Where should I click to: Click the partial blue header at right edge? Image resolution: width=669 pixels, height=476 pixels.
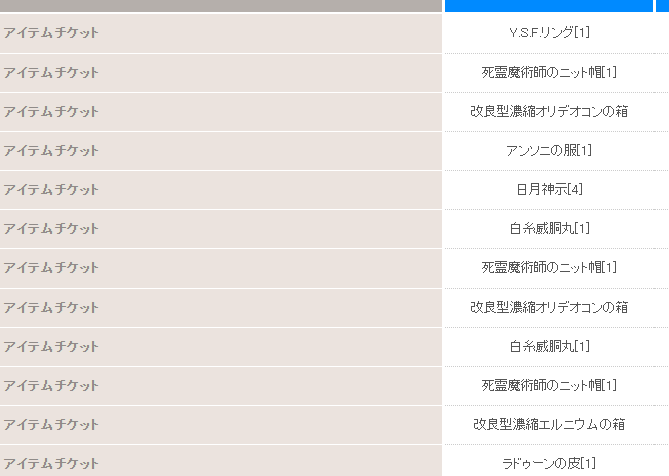pyautogui.click(x=662, y=6)
